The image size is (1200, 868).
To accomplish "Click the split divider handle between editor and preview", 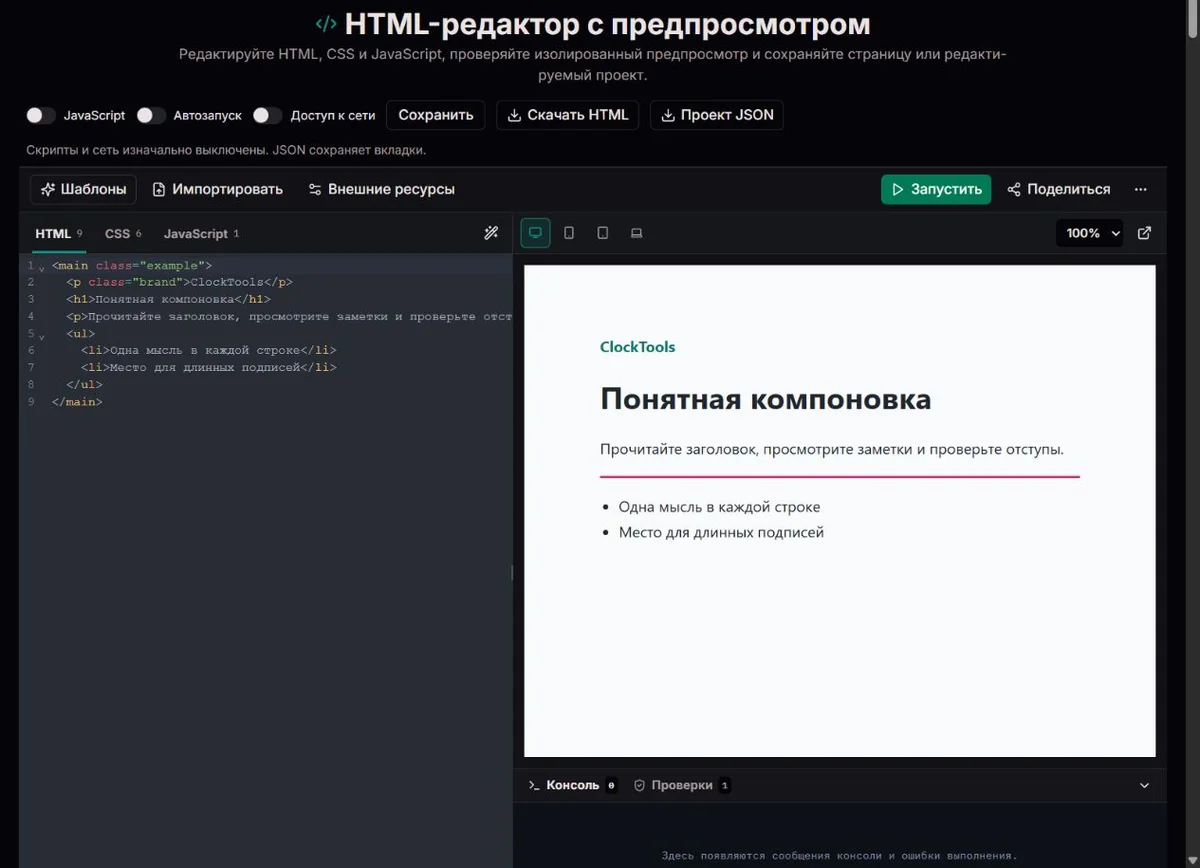I will (x=512, y=573).
